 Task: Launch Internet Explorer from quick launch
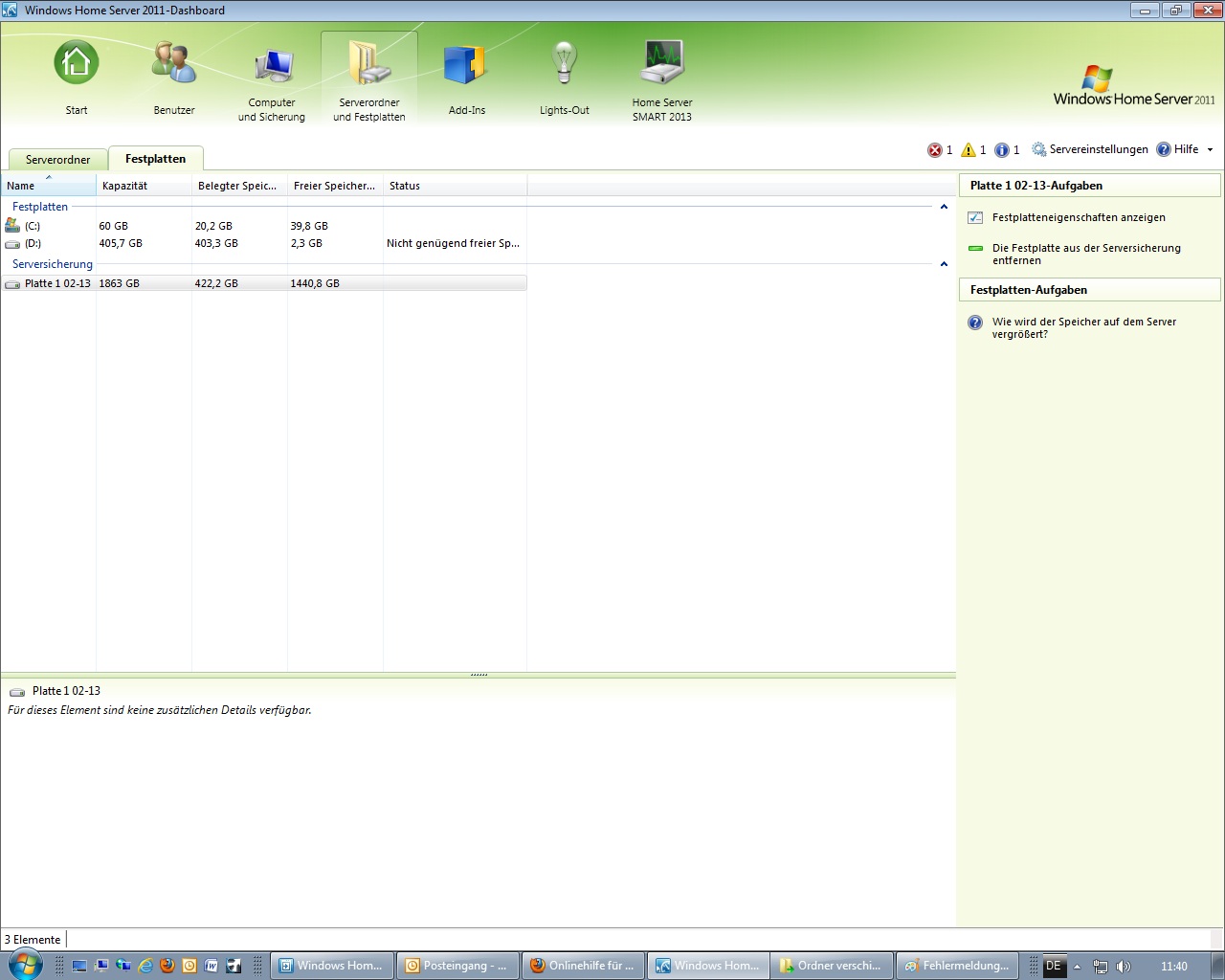pos(145,966)
